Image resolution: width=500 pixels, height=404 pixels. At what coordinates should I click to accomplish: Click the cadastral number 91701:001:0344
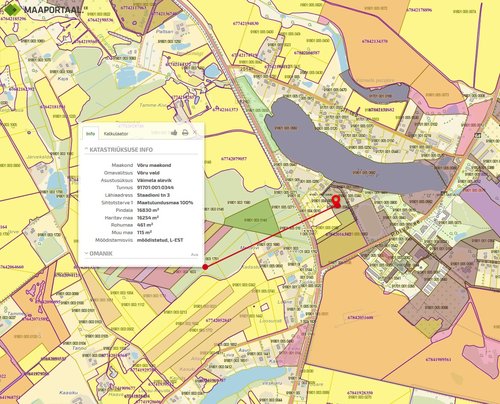155,188
